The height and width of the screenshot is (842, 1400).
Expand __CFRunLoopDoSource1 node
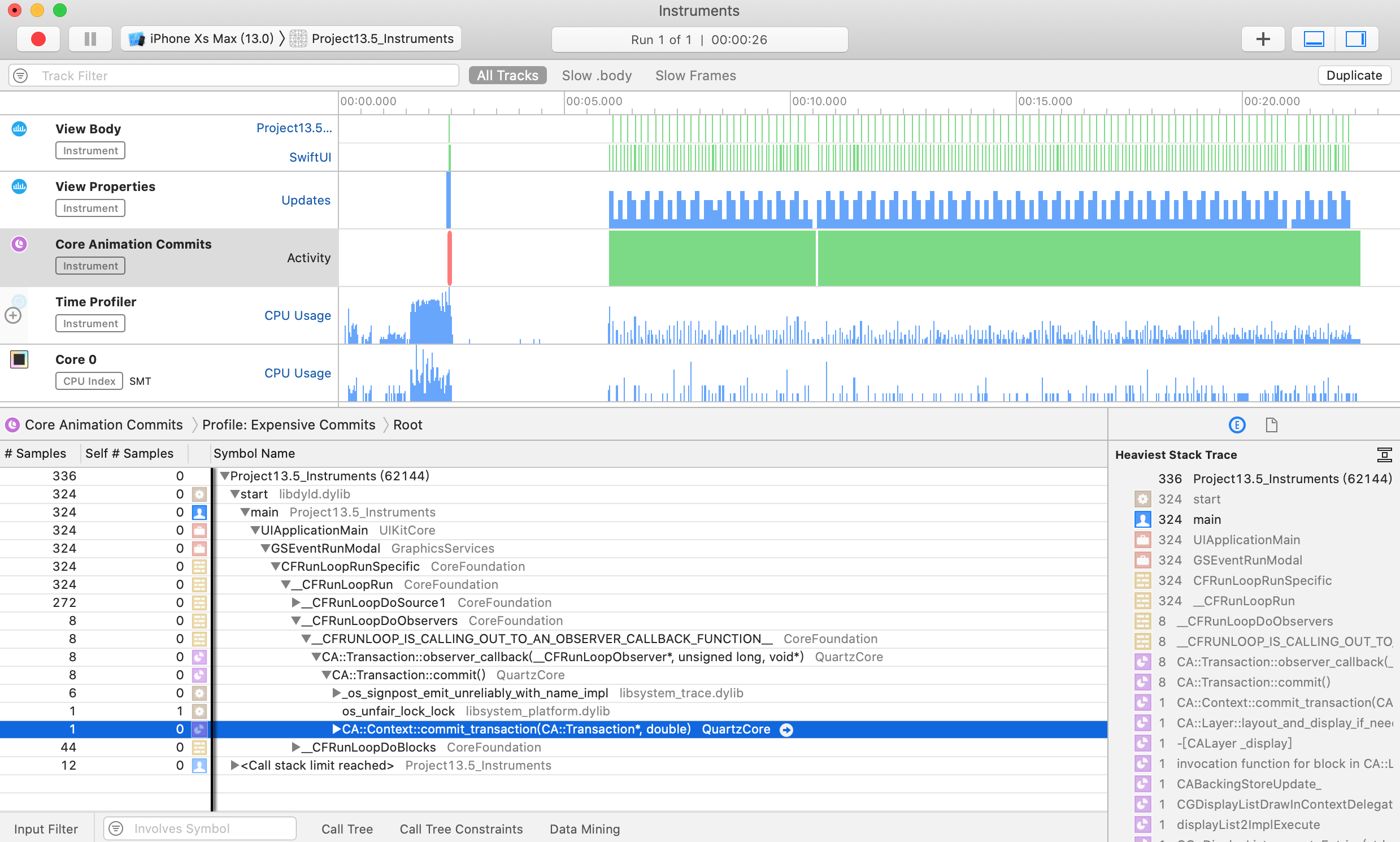click(296, 602)
